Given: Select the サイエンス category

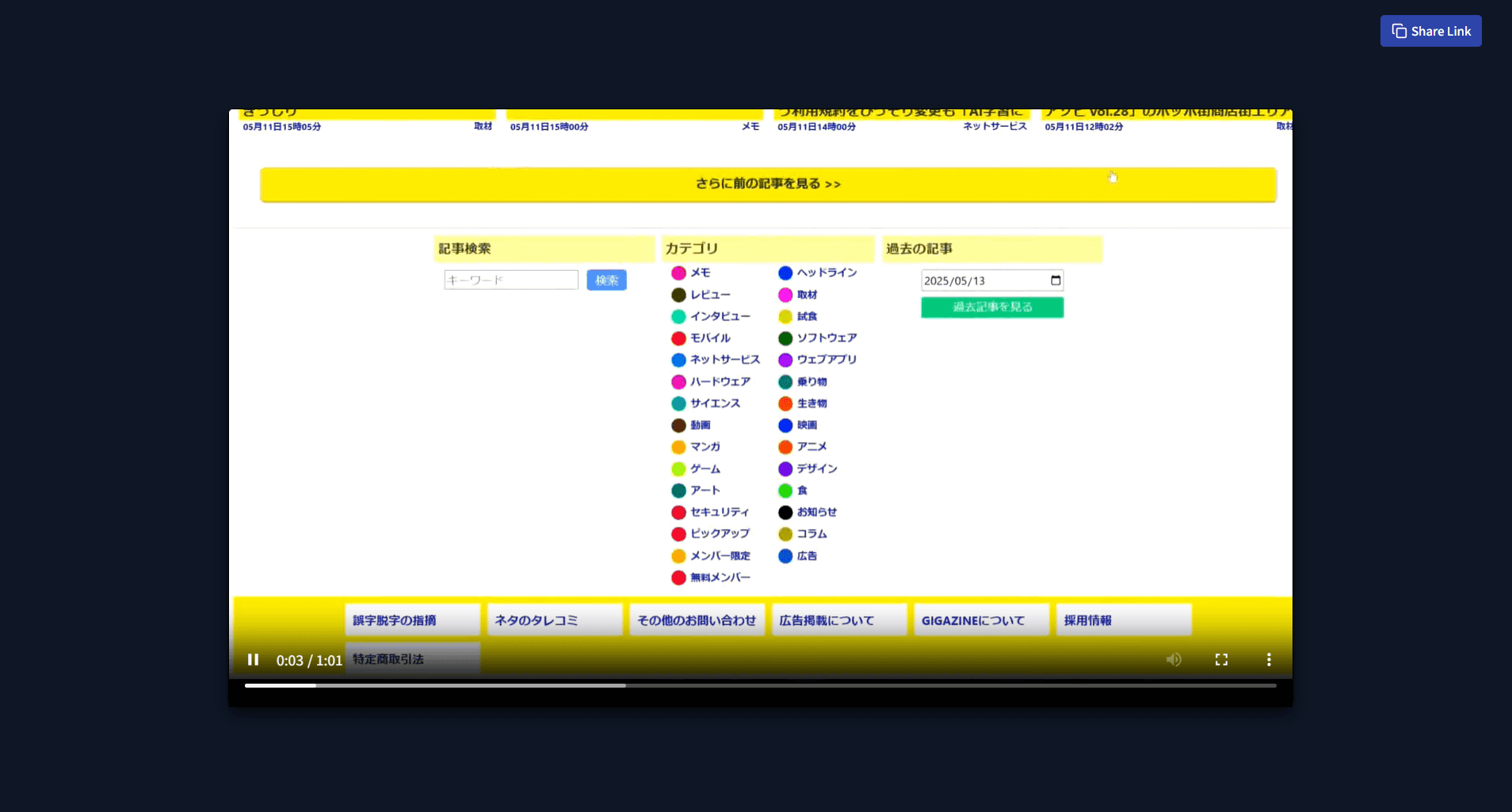Looking at the screenshot, I should (706, 403).
